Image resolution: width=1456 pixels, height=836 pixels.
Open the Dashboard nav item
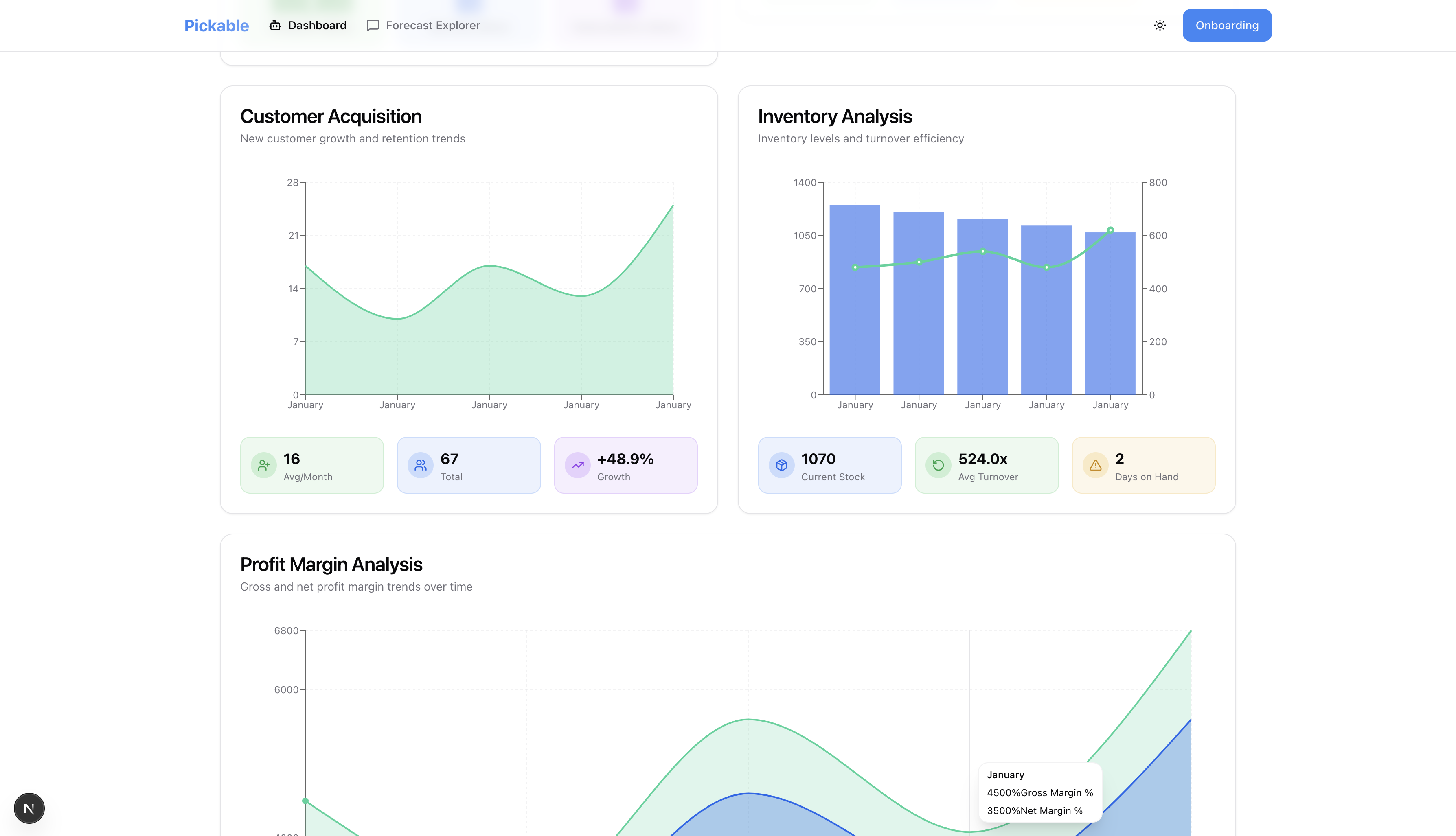316,25
